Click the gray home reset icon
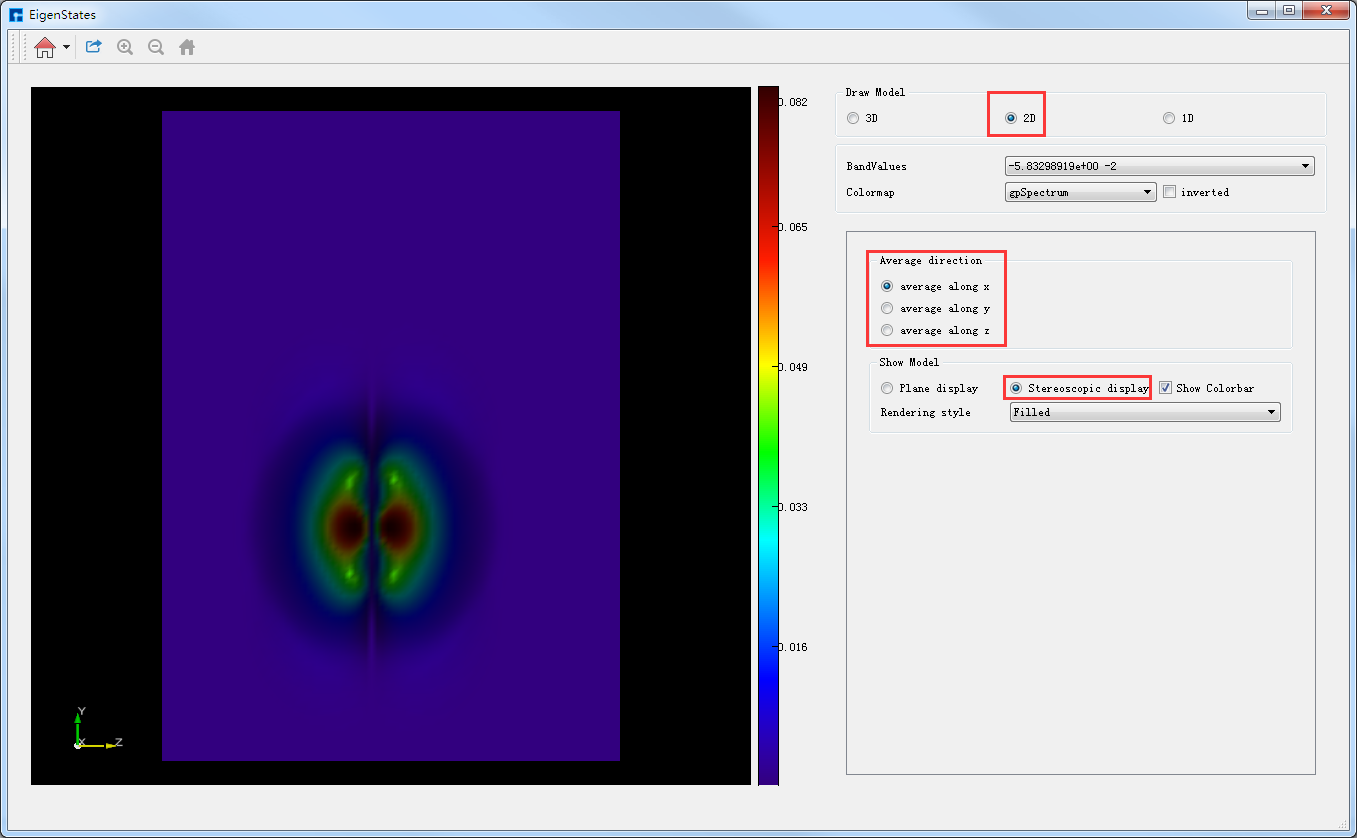This screenshot has width=1357, height=838. click(187, 47)
